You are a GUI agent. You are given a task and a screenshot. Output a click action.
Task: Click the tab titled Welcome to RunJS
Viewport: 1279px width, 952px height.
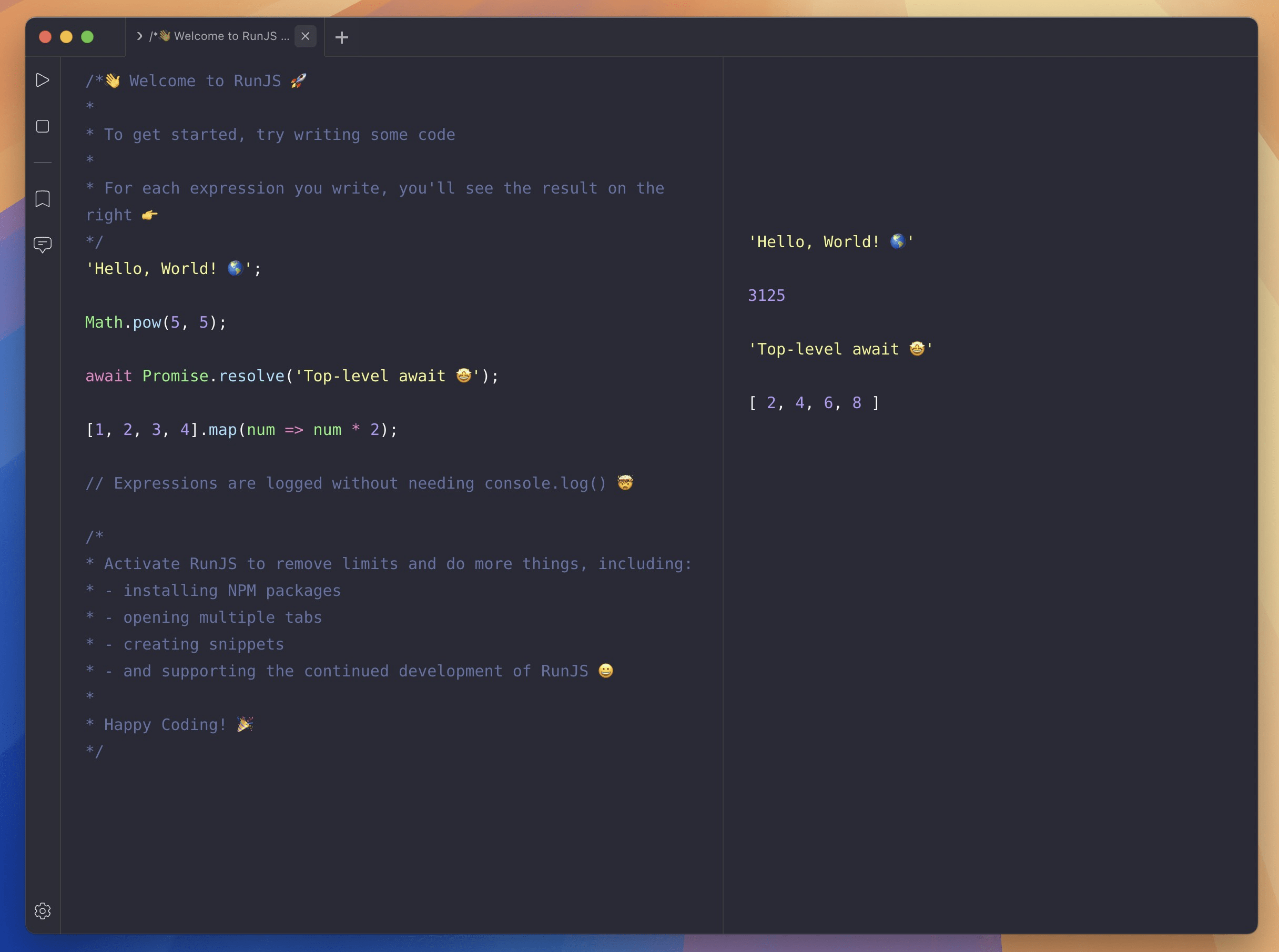(219, 36)
